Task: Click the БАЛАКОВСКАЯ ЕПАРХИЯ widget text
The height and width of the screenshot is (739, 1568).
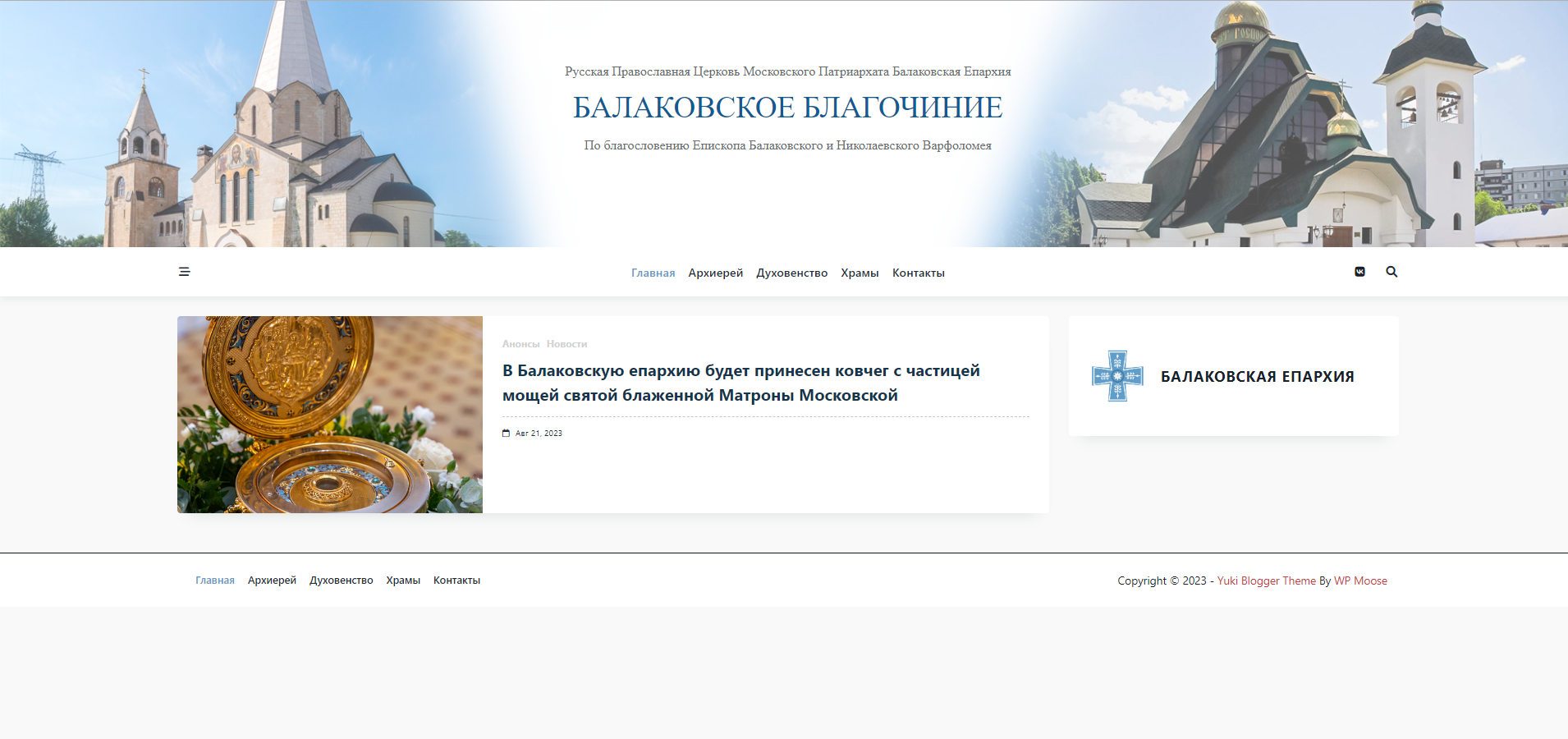Action: [1257, 377]
